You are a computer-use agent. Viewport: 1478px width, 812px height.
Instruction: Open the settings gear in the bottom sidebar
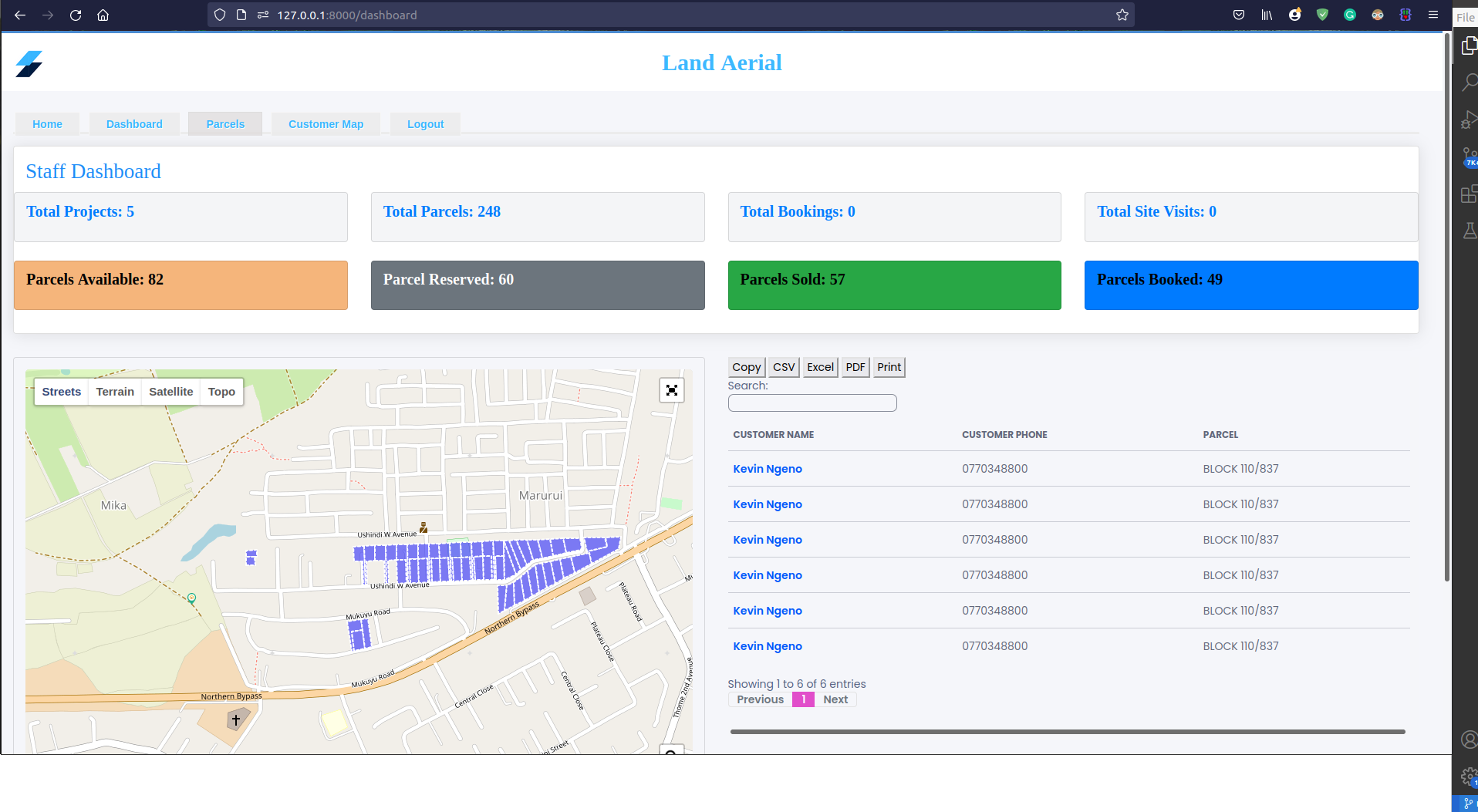pyautogui.click(x=1466, y=777)
